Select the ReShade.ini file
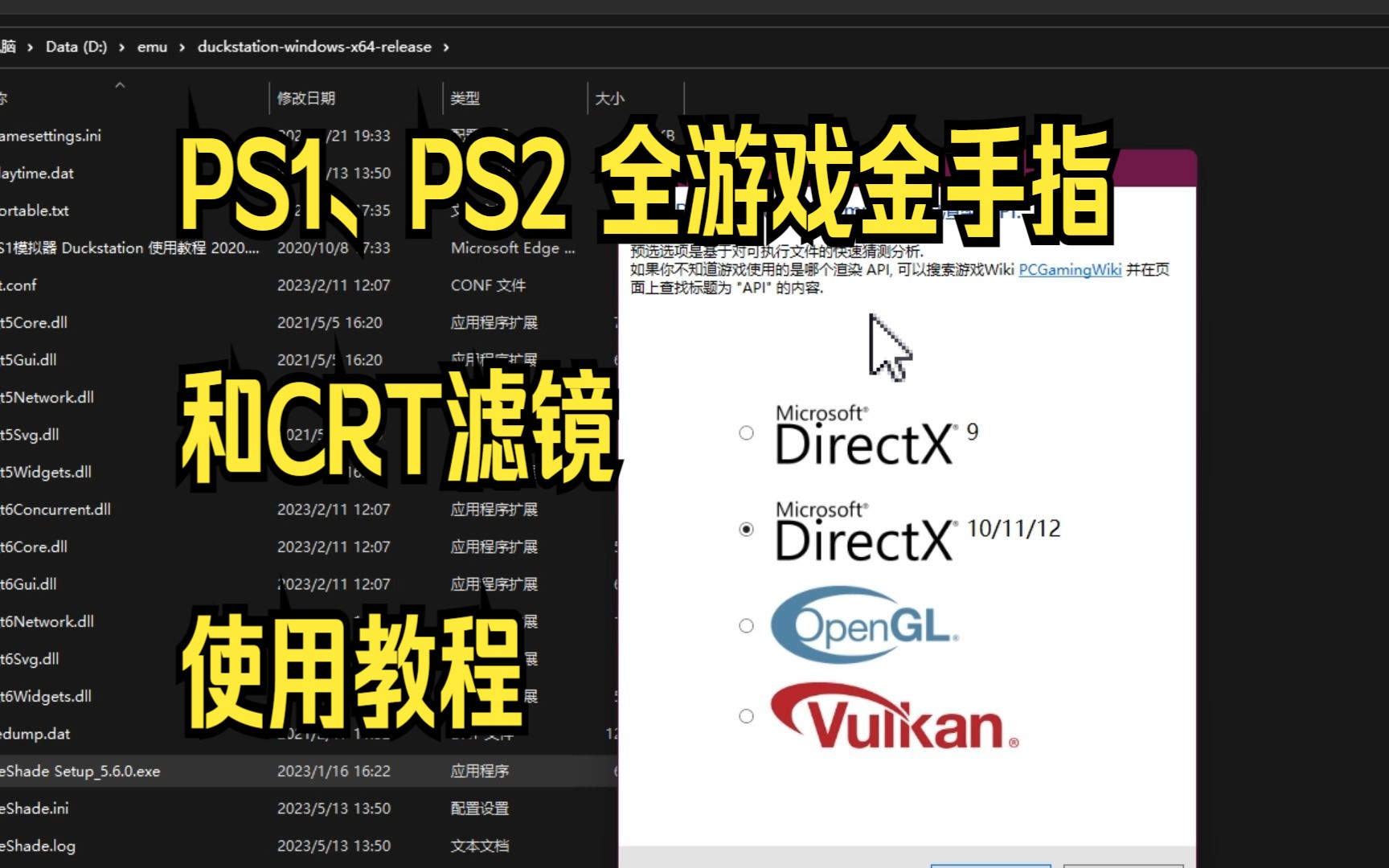 click(x=35, y=809)
